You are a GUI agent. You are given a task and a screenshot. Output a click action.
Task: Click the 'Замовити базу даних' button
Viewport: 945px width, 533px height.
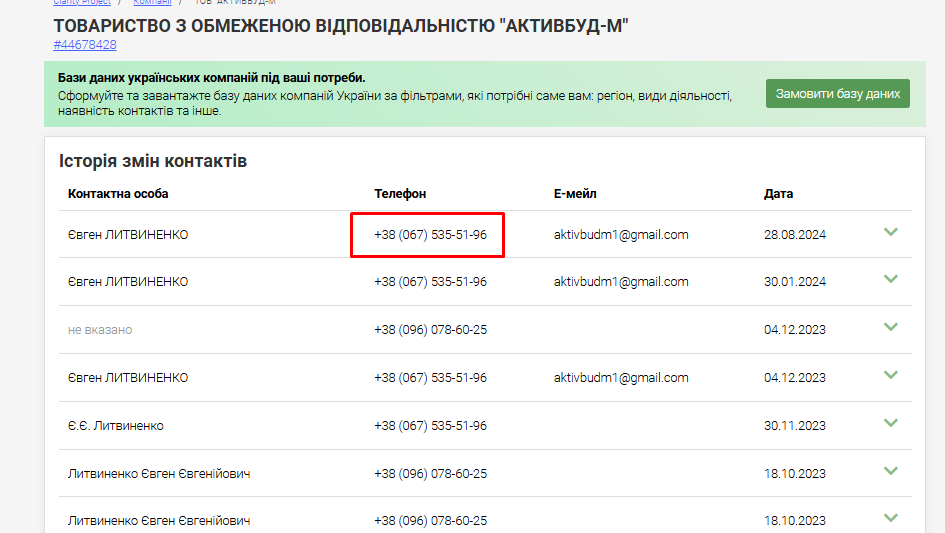[x=837, y=94]
